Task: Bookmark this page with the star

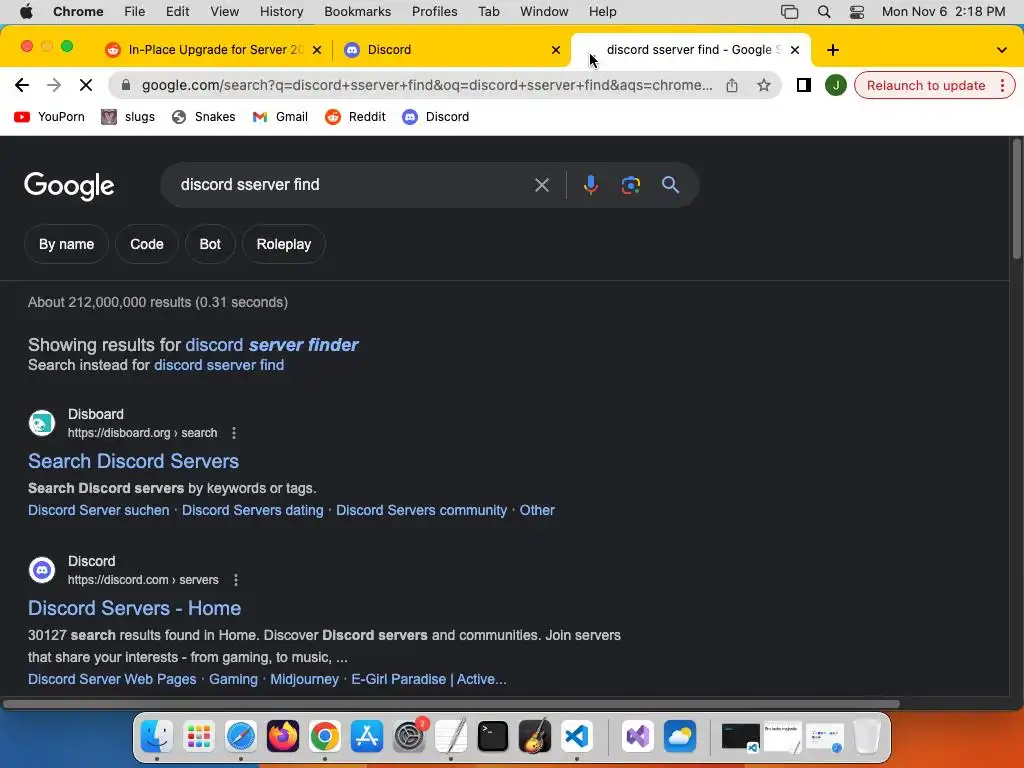Action: click(763, 85)
